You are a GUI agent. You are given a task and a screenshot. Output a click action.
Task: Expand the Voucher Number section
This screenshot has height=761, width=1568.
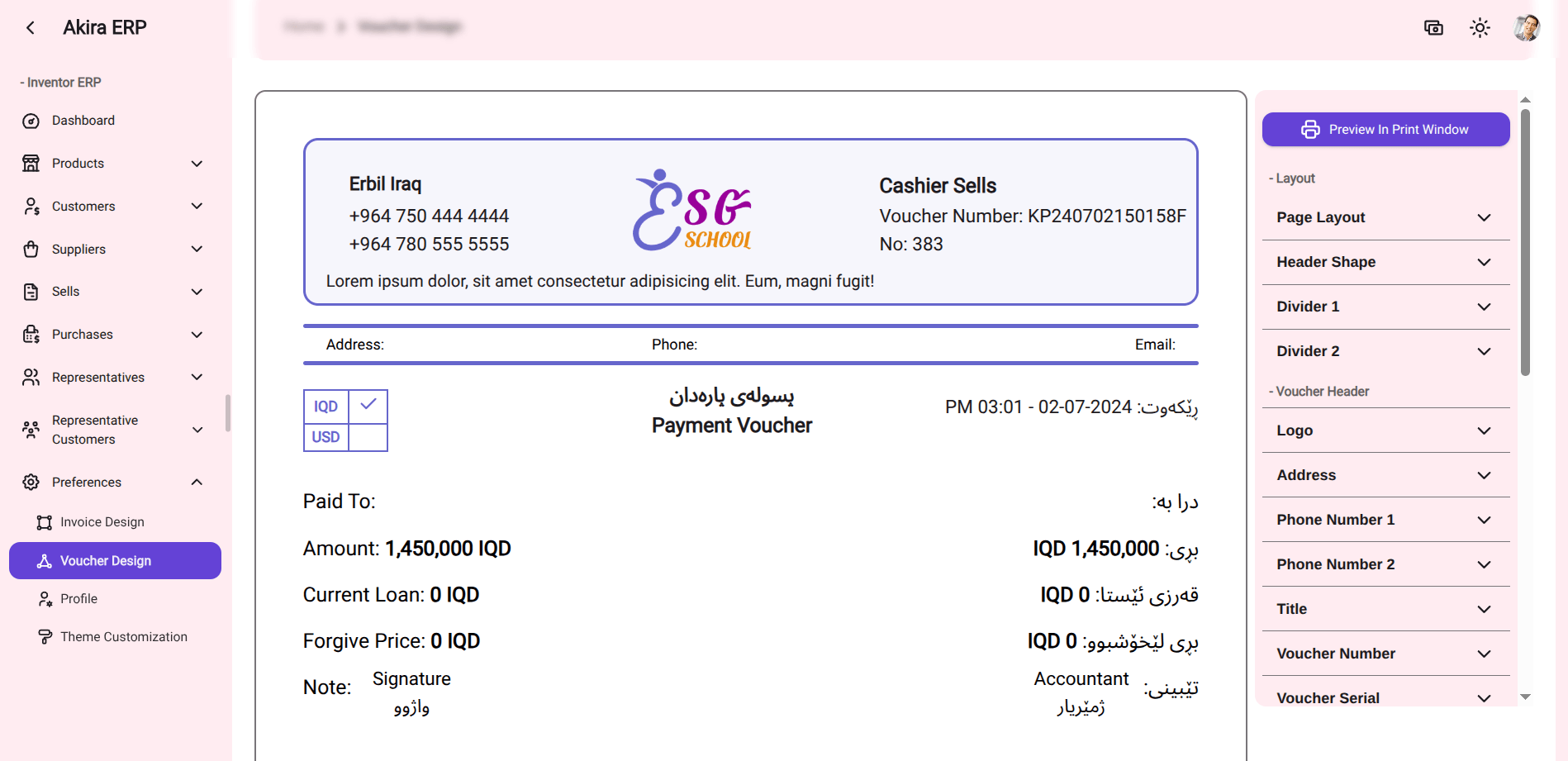(x=1385, y=654)
